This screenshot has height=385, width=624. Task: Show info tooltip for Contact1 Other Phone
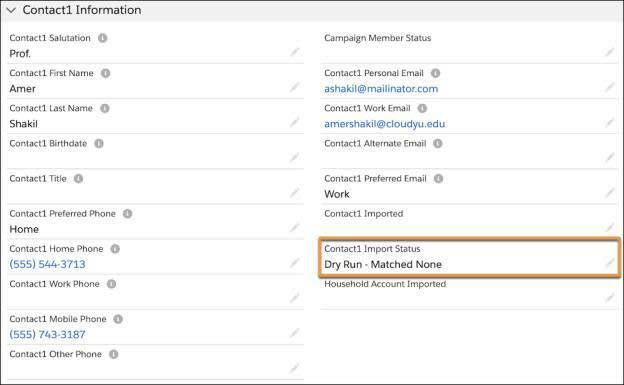tap(114, 354)
